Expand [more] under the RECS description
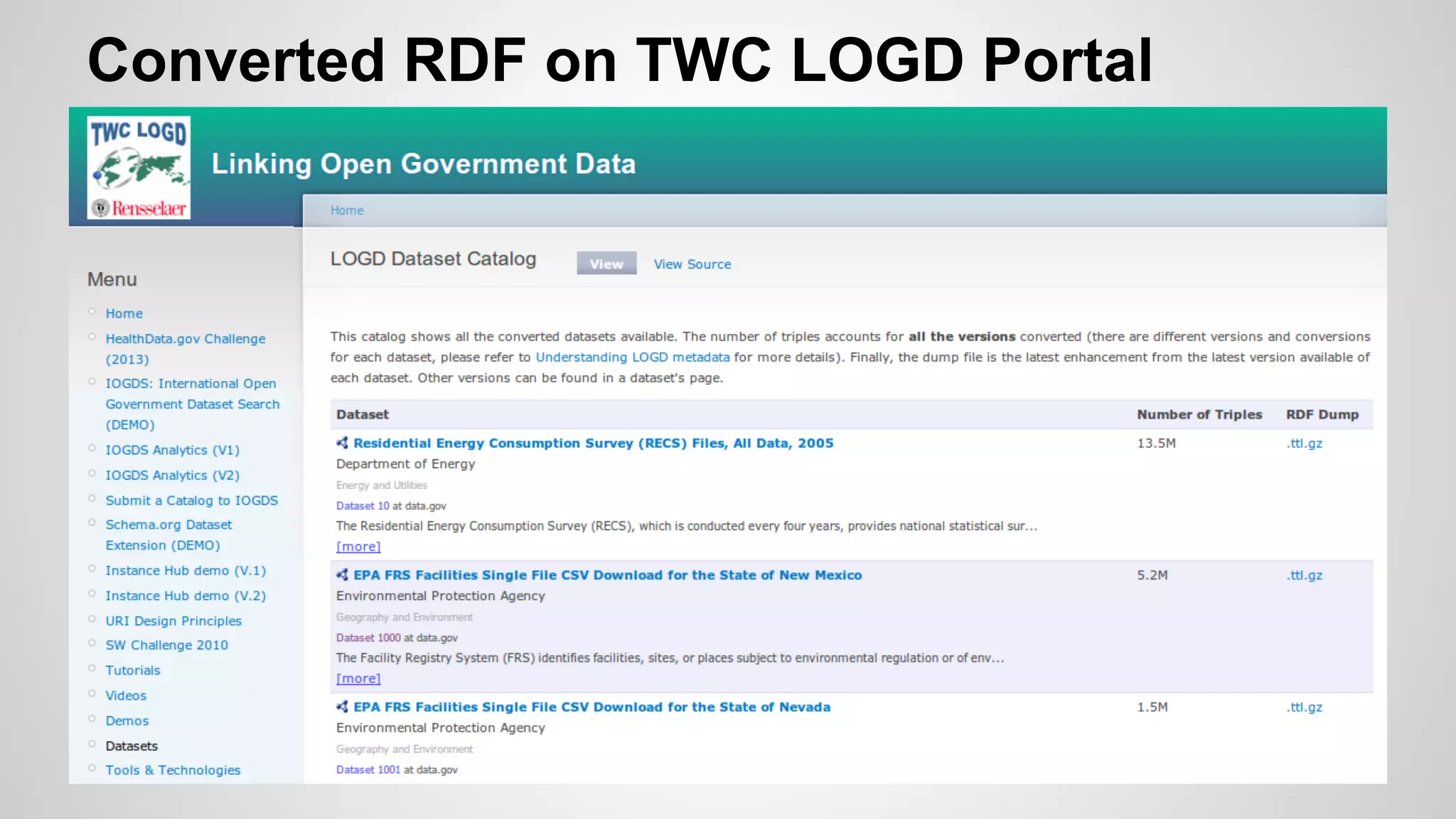The image size is (1456, 819). click(x=358, y=547)
